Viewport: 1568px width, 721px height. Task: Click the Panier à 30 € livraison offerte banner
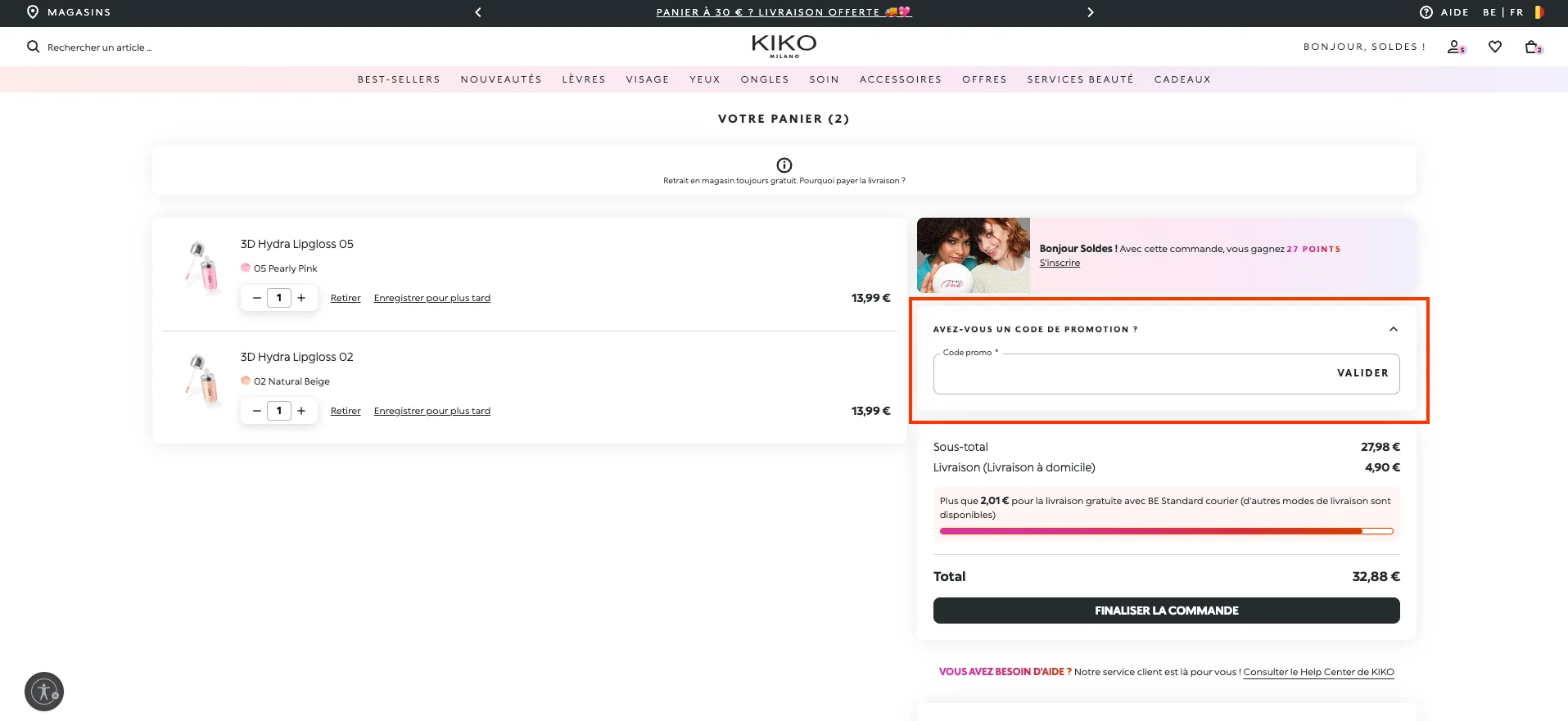784,12
